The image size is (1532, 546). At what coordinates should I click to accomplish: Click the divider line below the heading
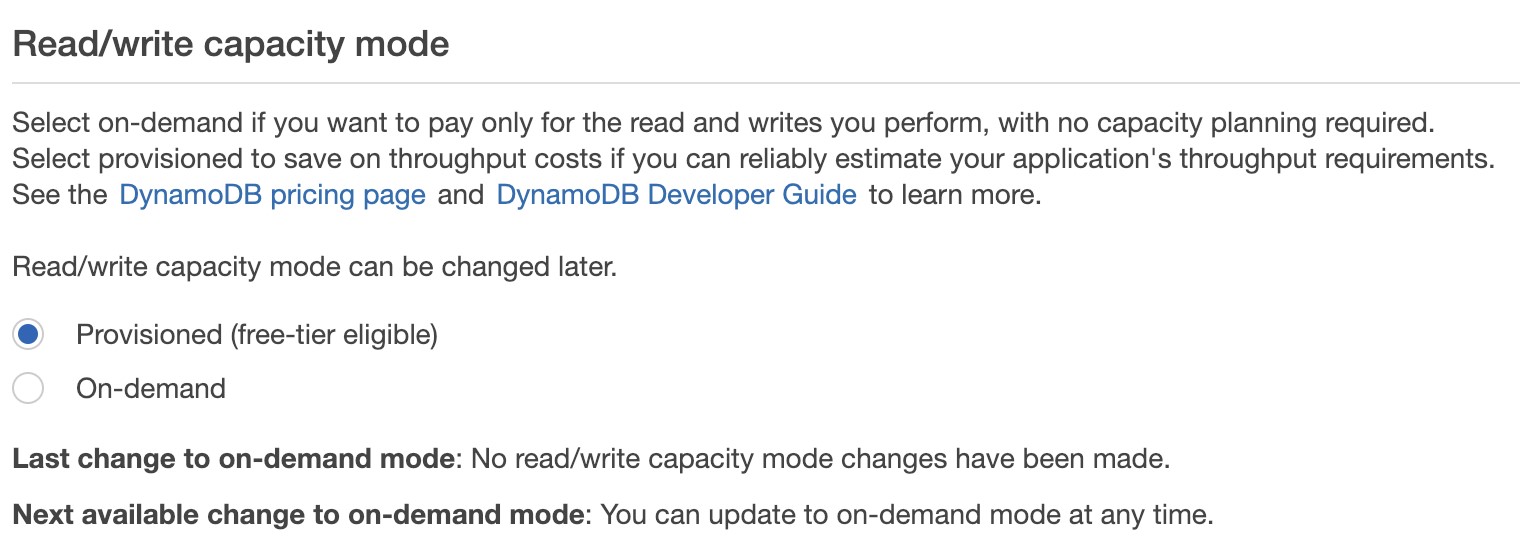pyautogui.click(x=766, y=83)
